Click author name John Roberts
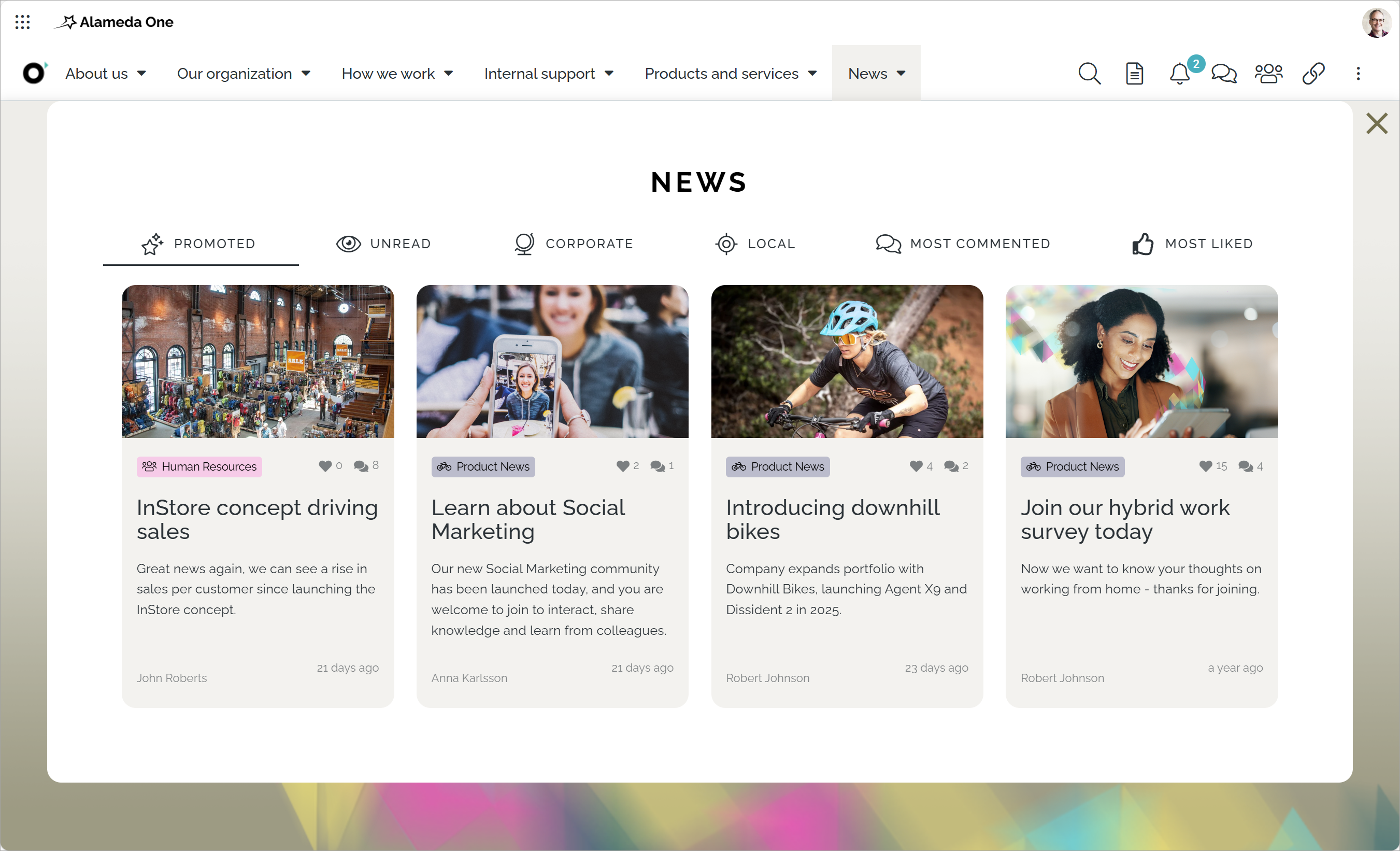1400x851 pixels. [x=172, y=677]
